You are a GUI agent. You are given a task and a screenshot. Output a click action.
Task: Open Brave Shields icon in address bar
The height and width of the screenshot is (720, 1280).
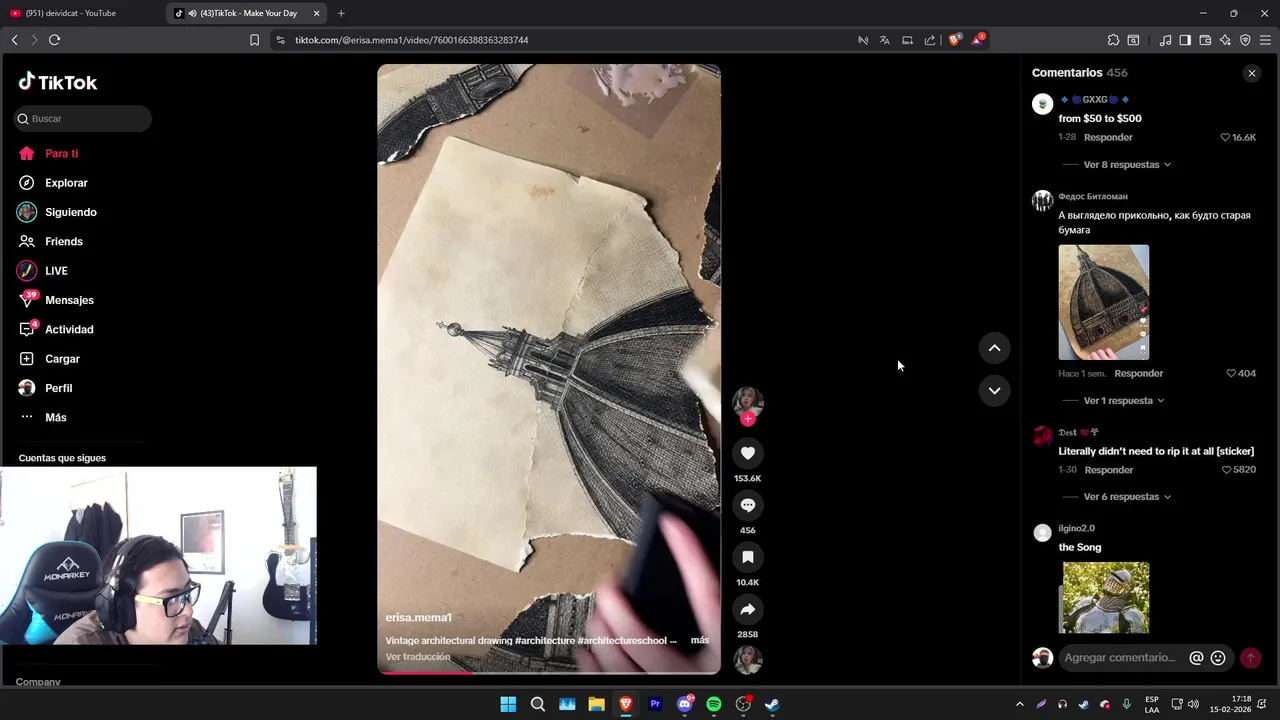point(954,40)
